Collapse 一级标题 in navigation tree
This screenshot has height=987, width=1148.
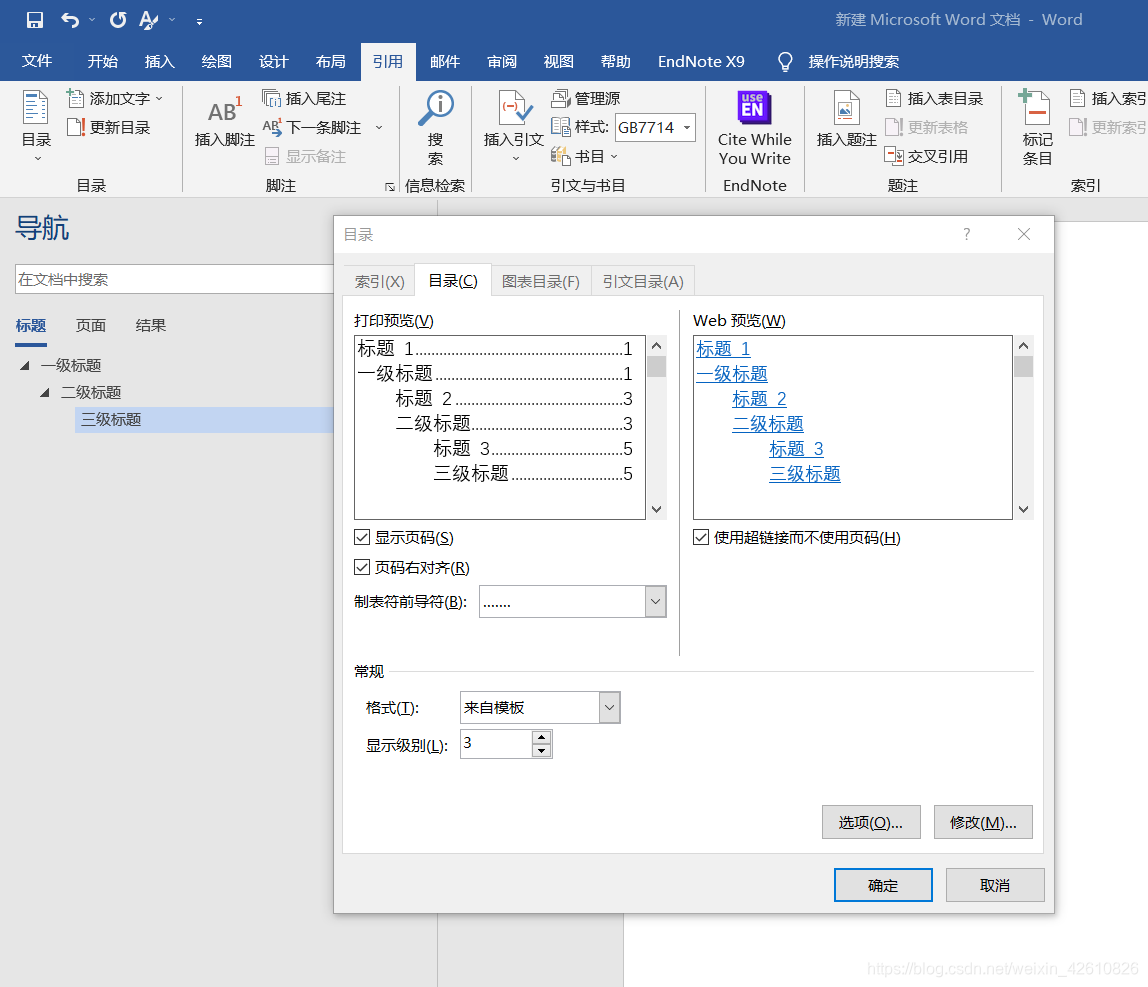click(x=25, y=365)
